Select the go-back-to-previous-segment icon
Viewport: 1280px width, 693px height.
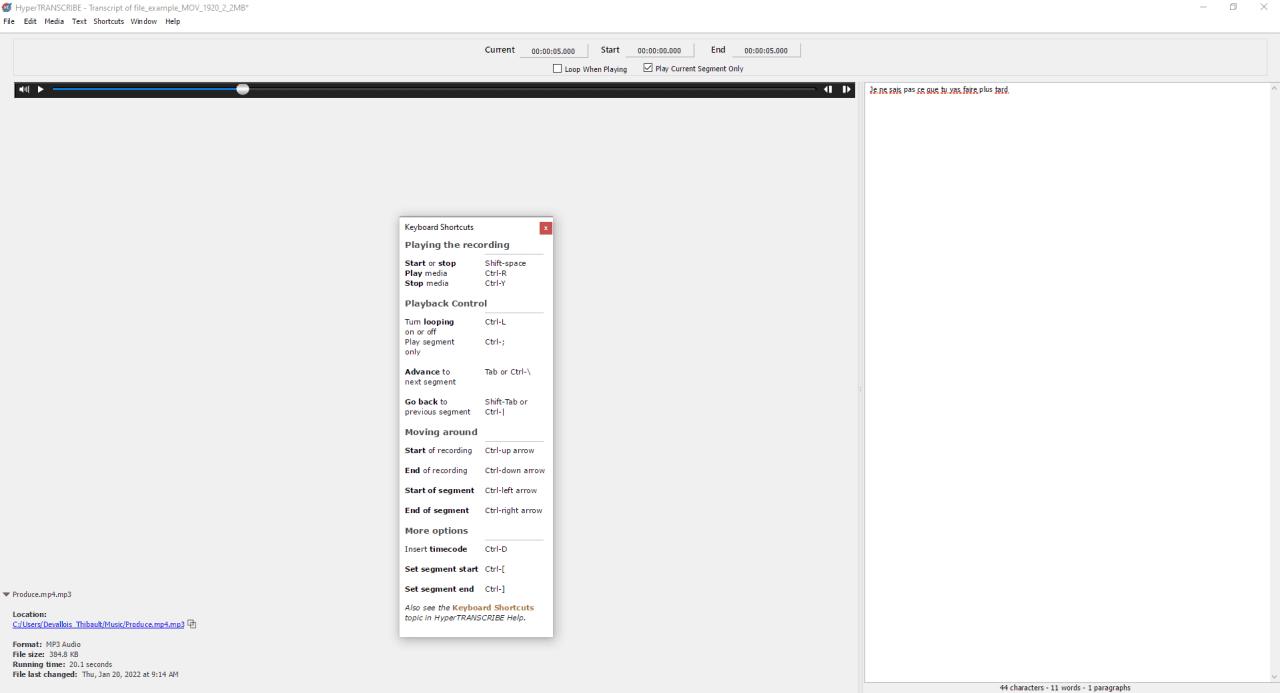pyautogui.click(x=828, y=89)
